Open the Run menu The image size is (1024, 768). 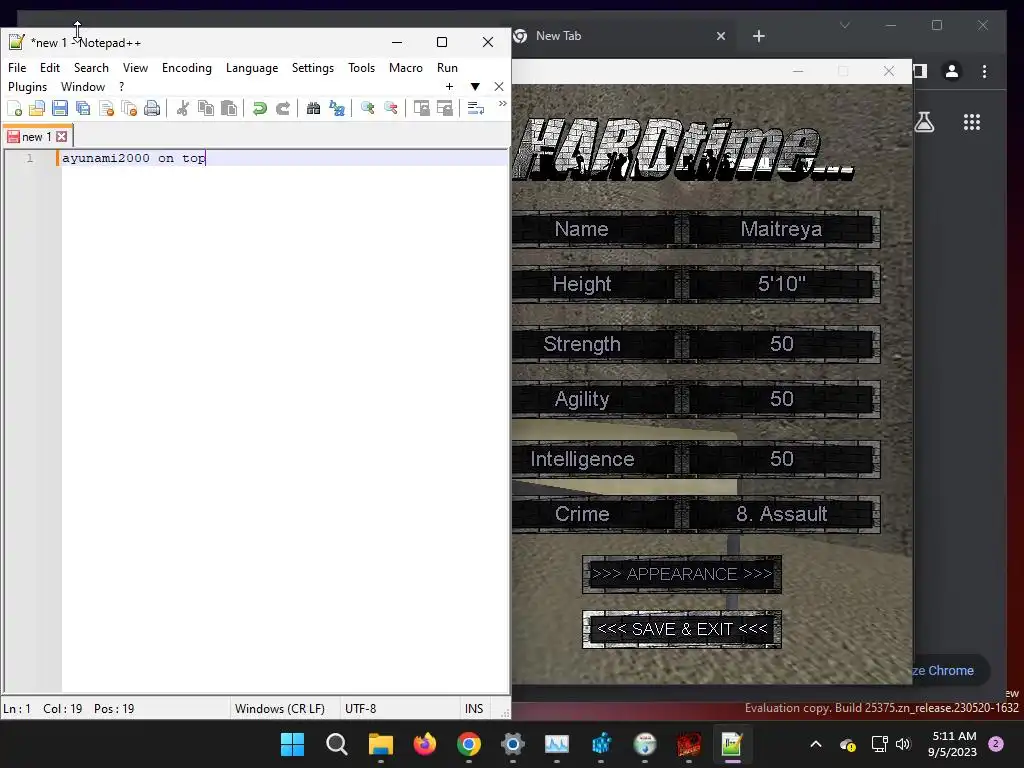click(x=447, y=68)
